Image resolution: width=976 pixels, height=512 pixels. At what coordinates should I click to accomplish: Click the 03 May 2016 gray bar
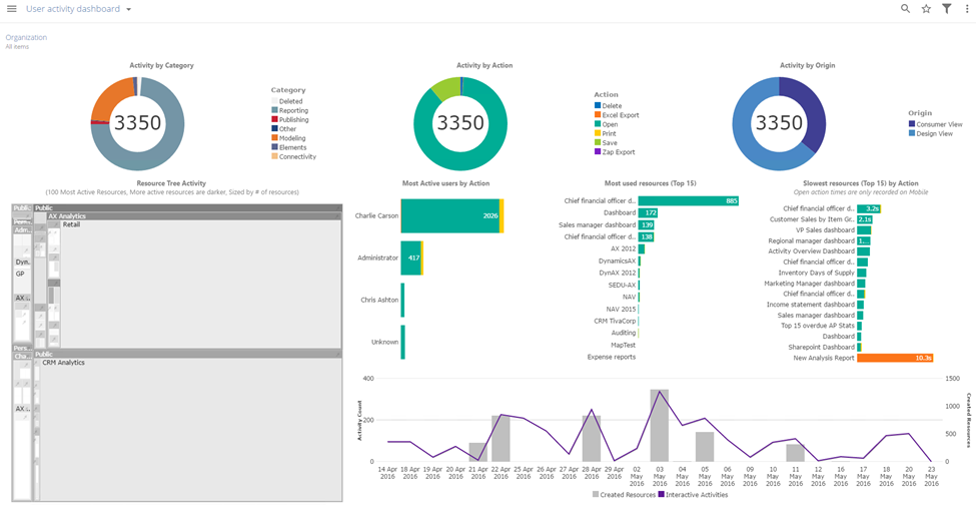click(x=659, y=426)
